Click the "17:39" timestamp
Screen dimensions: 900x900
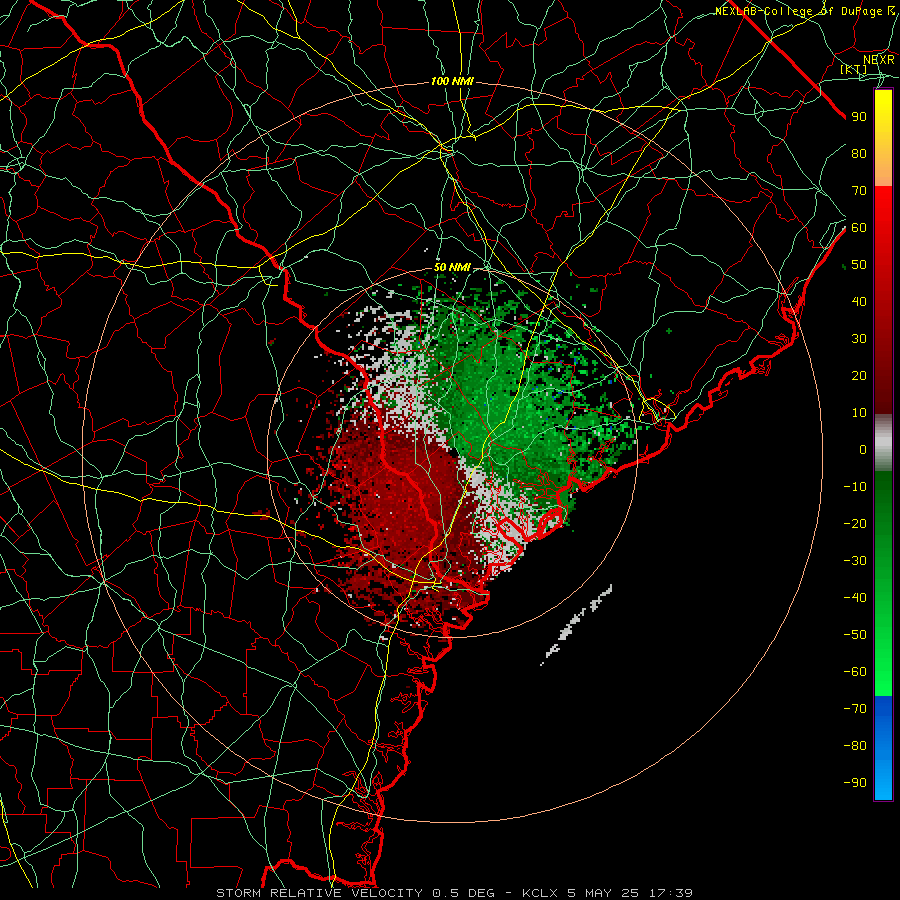pos(671,893)
